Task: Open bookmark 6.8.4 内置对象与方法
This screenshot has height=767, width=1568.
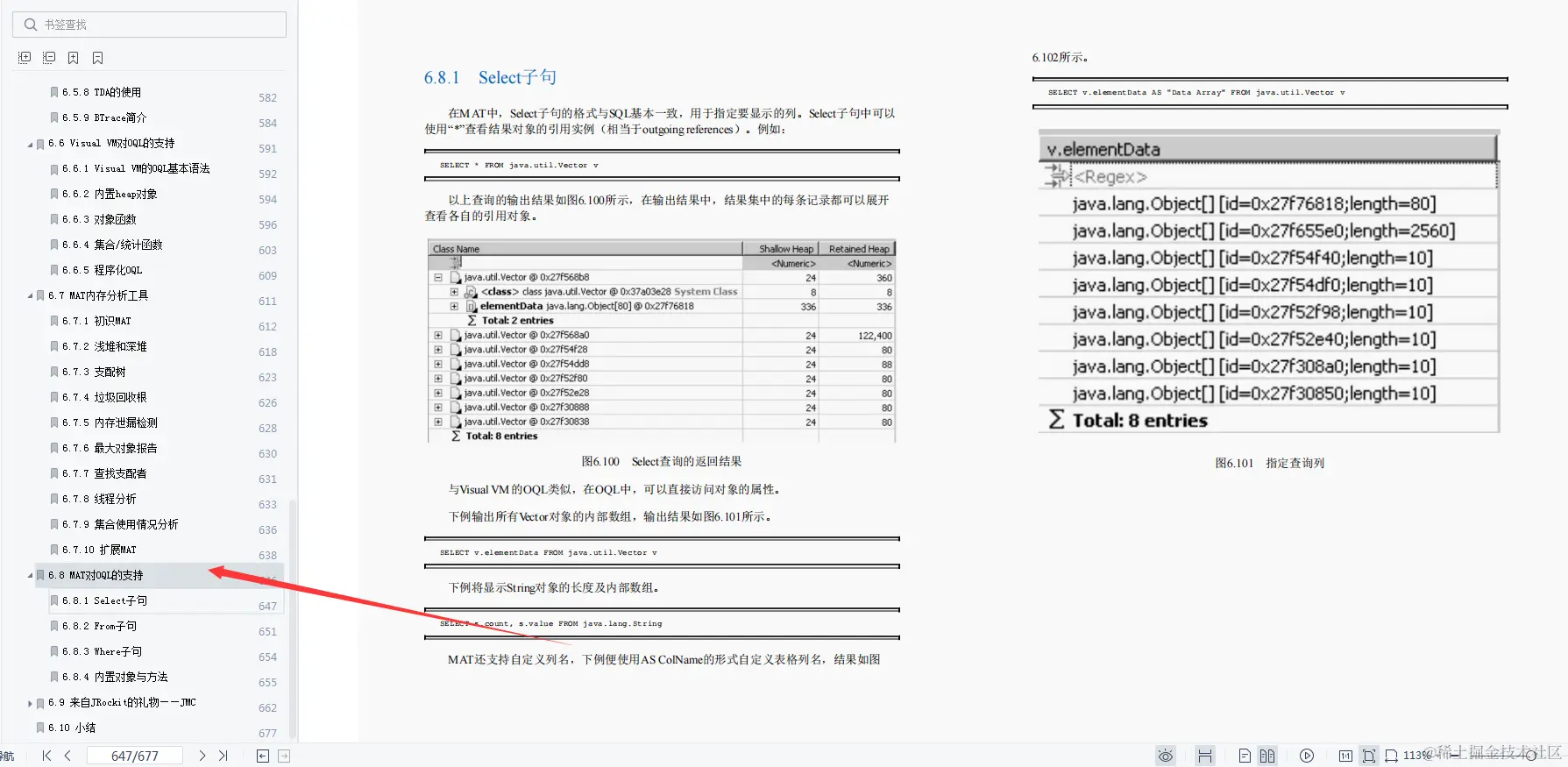Action: 115,677
